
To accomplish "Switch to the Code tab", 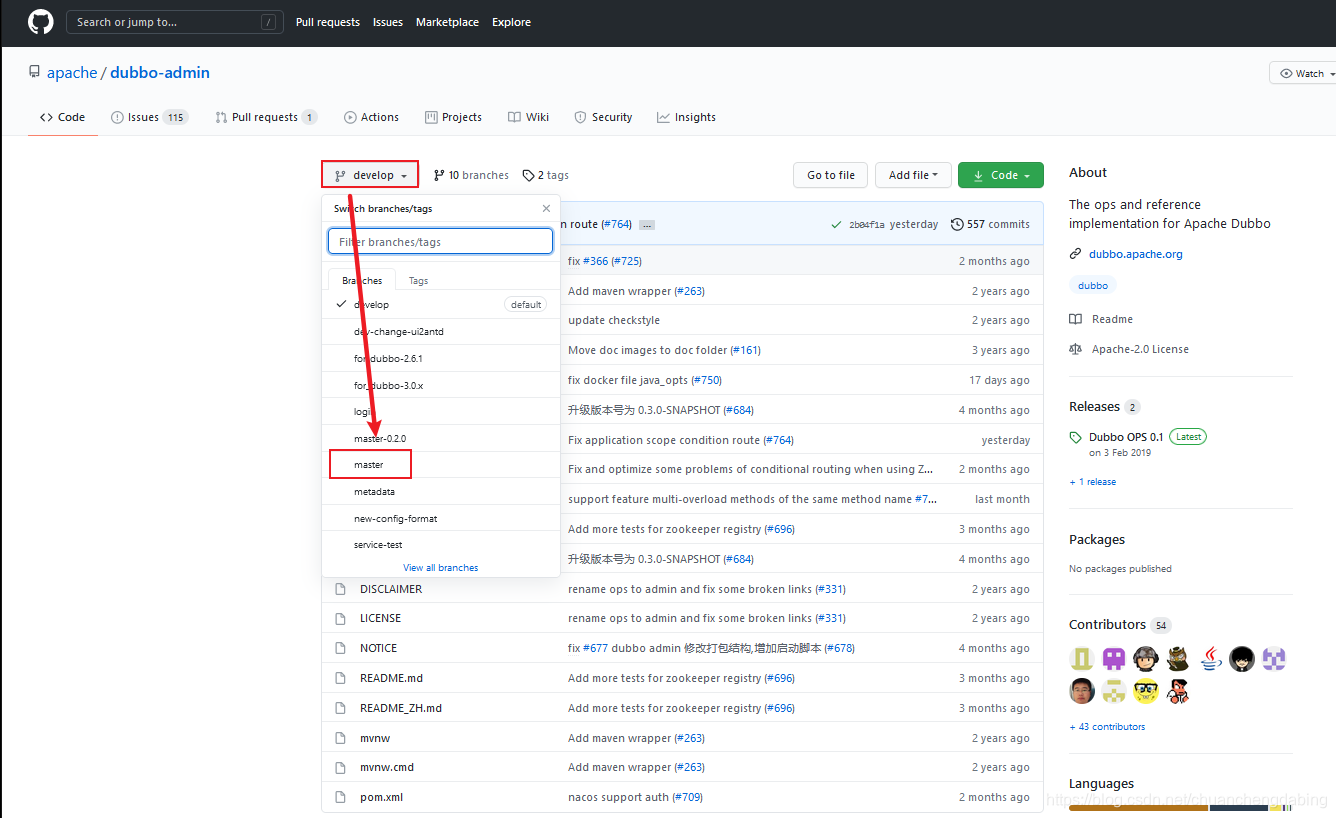I will pos(62,117).
